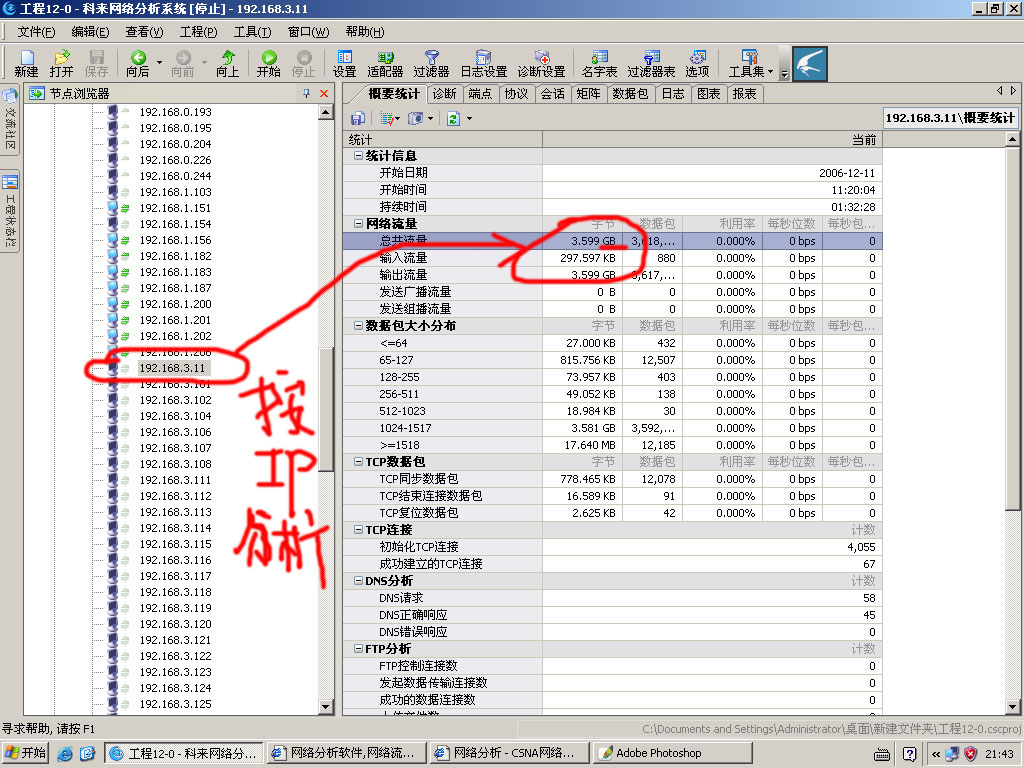
Task: Click the save icon above the statistics table
Action: click(x=357, y=118)
